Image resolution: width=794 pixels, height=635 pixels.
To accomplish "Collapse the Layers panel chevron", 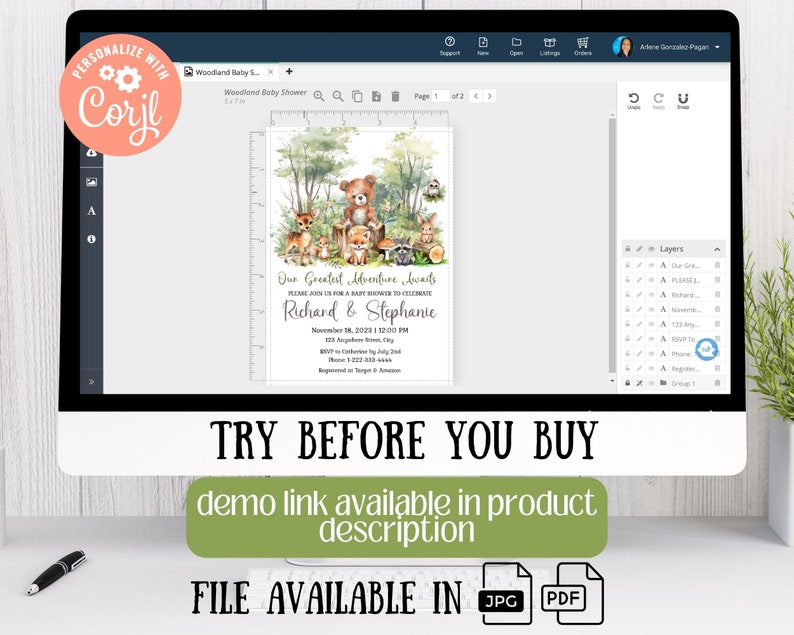I will coord(717,249).
